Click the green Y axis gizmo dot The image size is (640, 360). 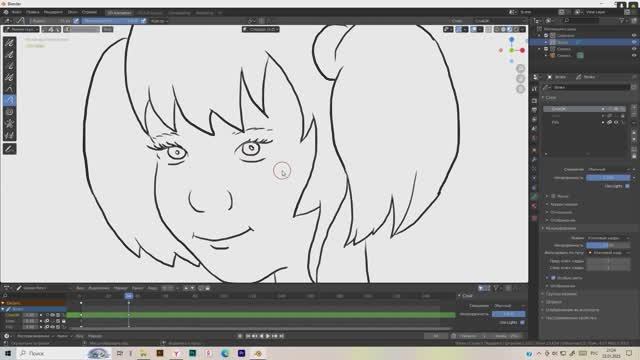[x=511, y=50]
